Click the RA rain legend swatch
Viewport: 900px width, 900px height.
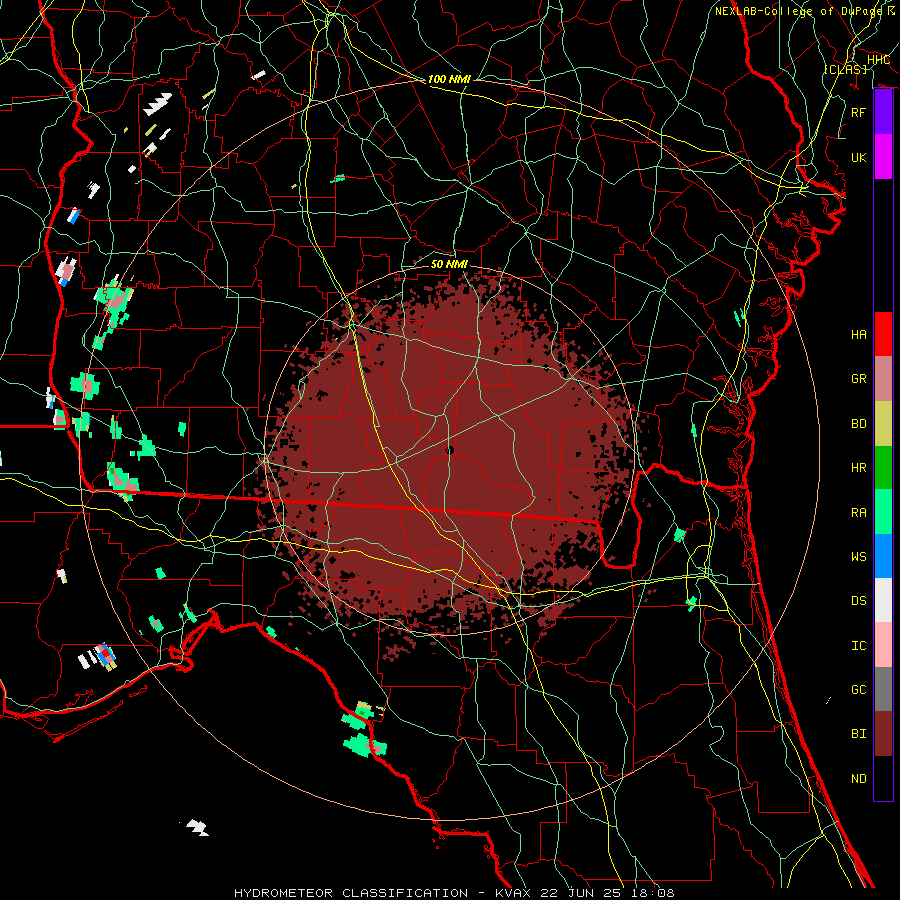[883, 511]
